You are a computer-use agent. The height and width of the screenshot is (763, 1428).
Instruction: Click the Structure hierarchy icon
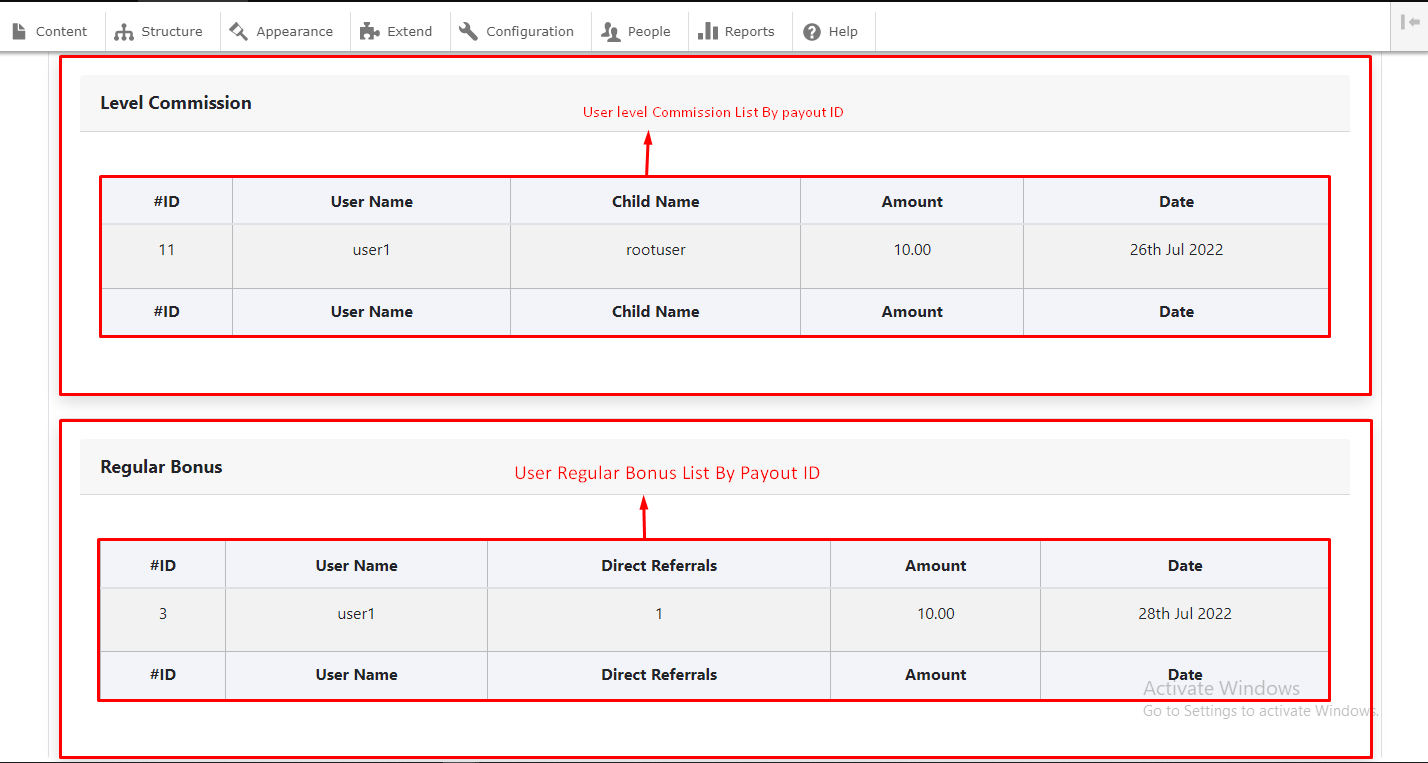[x=124, y=32]
